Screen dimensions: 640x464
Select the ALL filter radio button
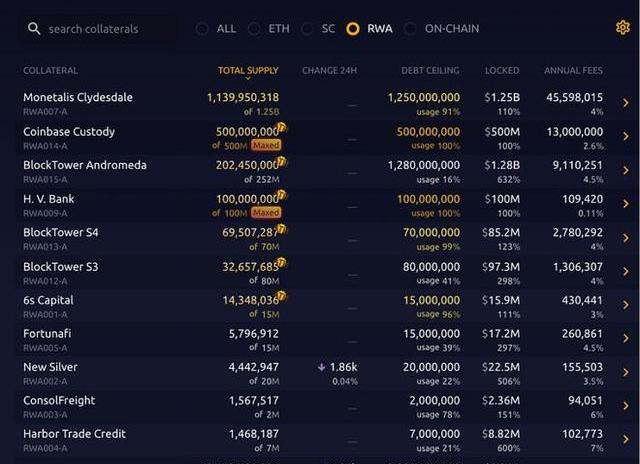(x=203, y=29)
